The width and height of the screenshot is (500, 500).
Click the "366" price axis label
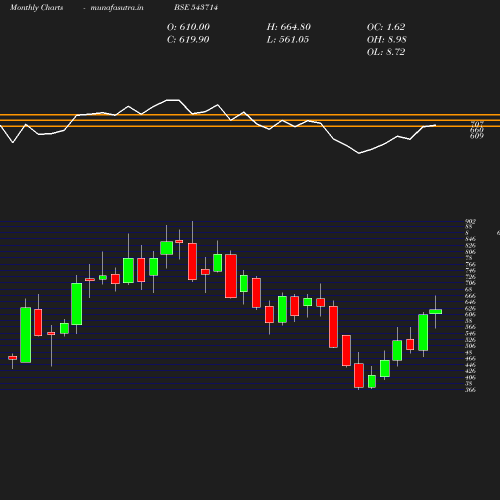470,390
